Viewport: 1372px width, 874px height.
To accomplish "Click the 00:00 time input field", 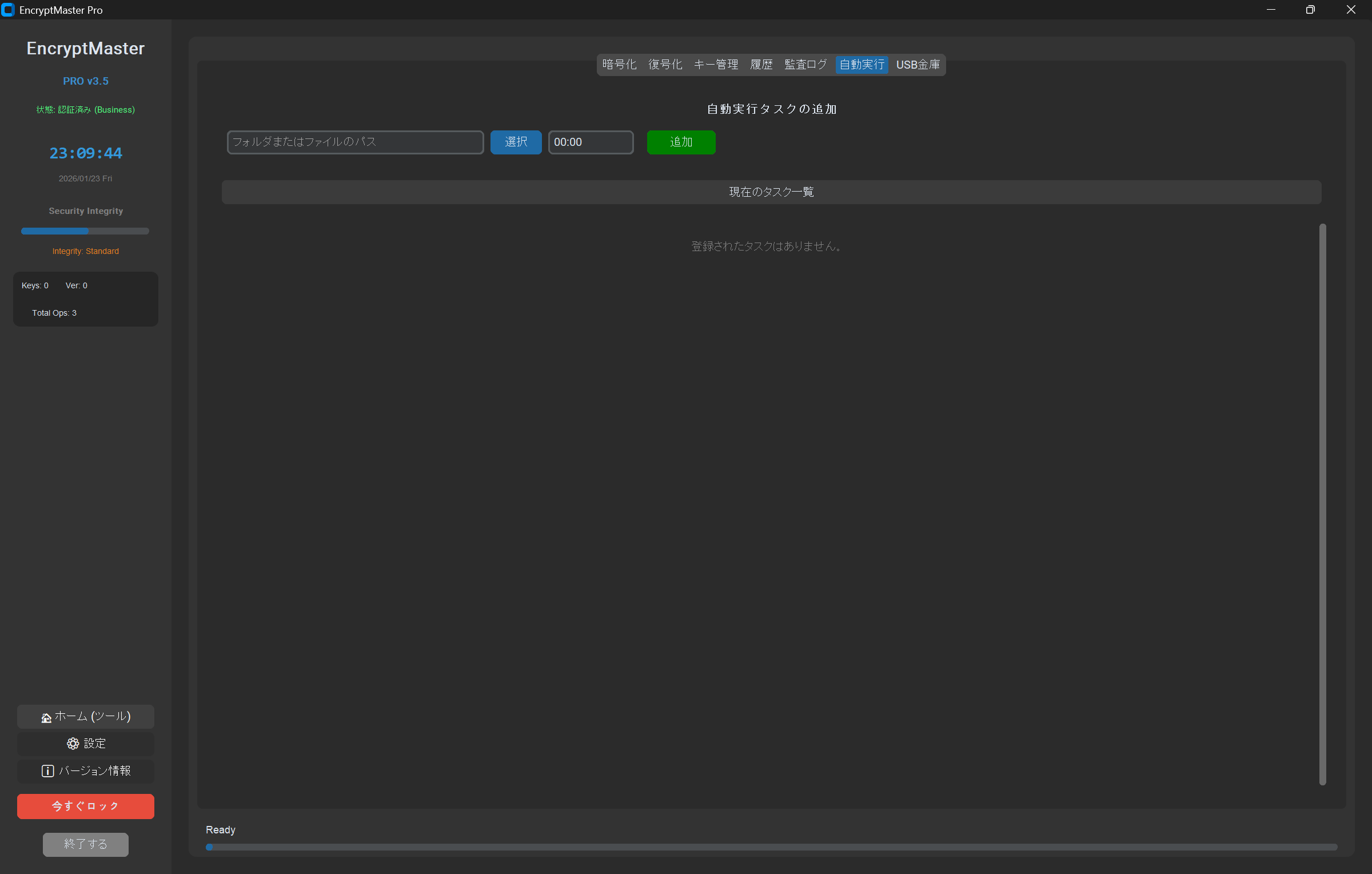I will tap(591, 142).
